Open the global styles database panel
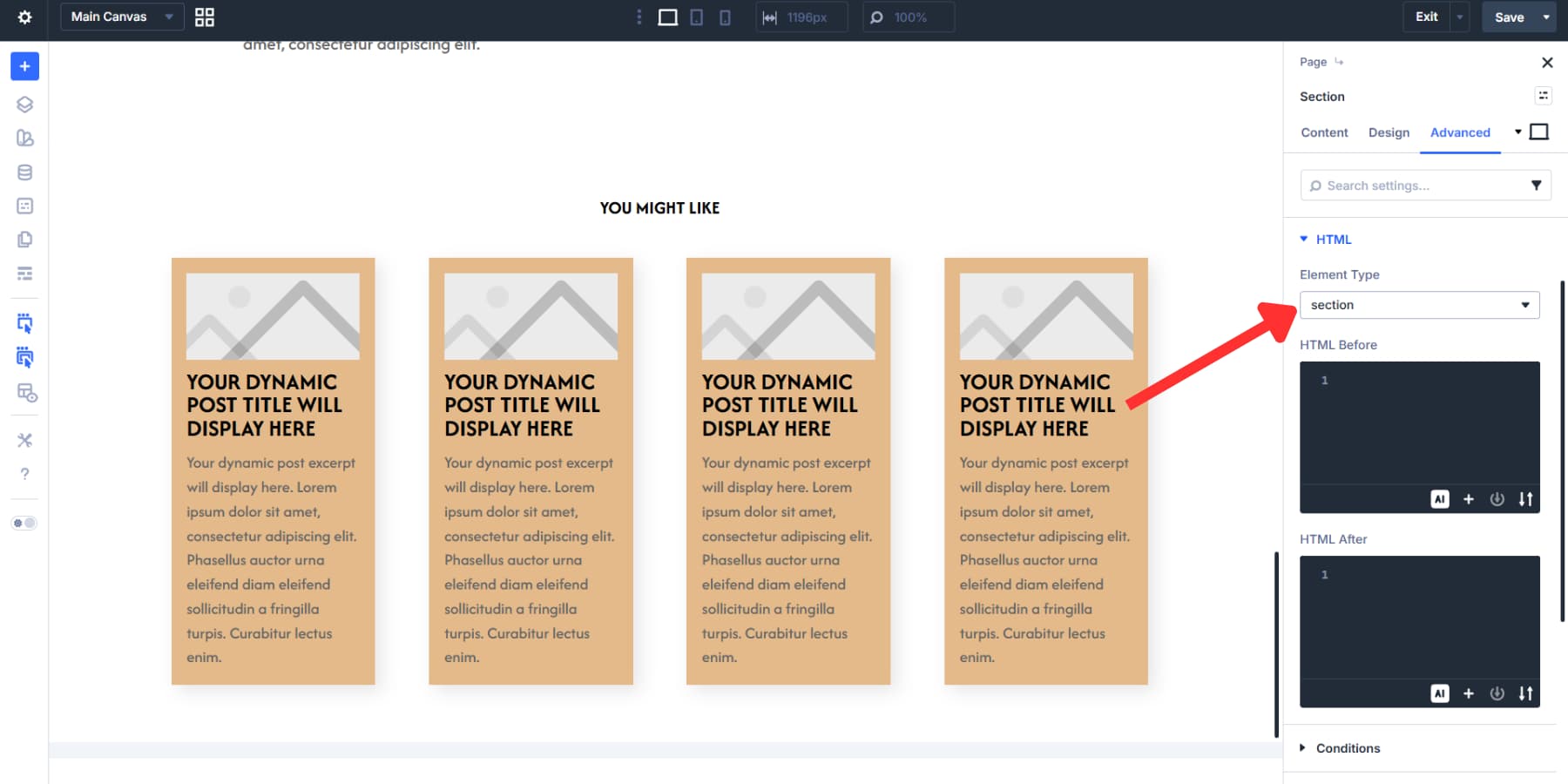This screenshot has width=1568, height=784. 24,172
